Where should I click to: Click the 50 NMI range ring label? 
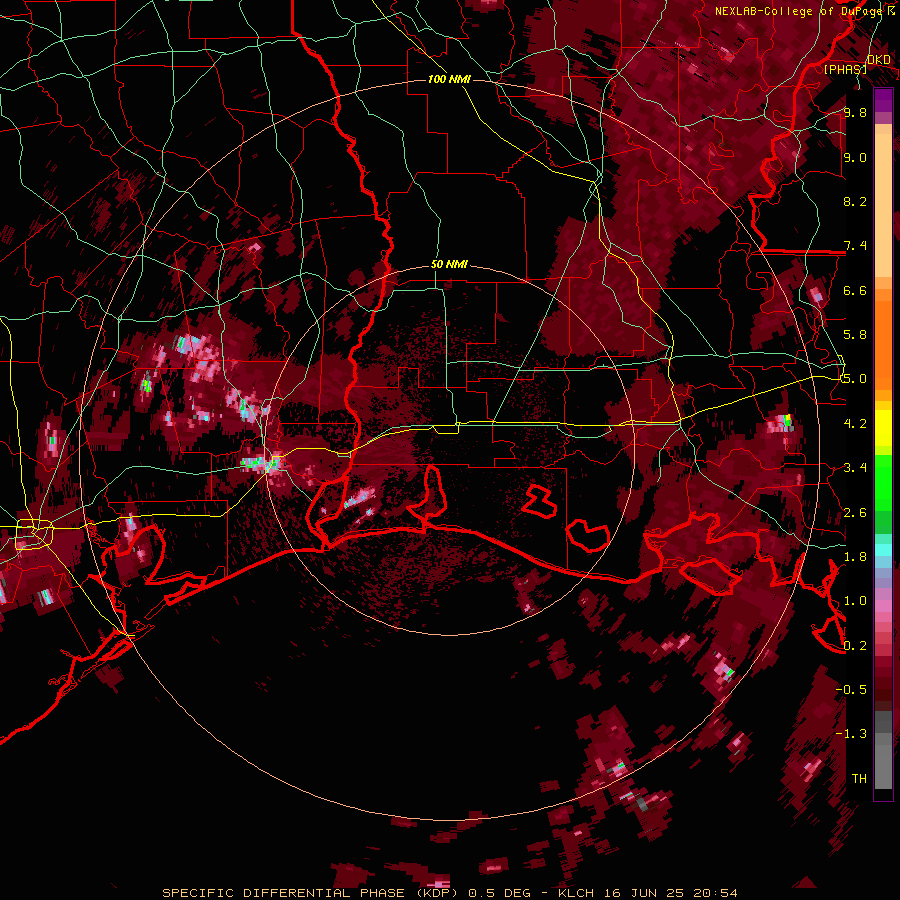click(449, 264)
